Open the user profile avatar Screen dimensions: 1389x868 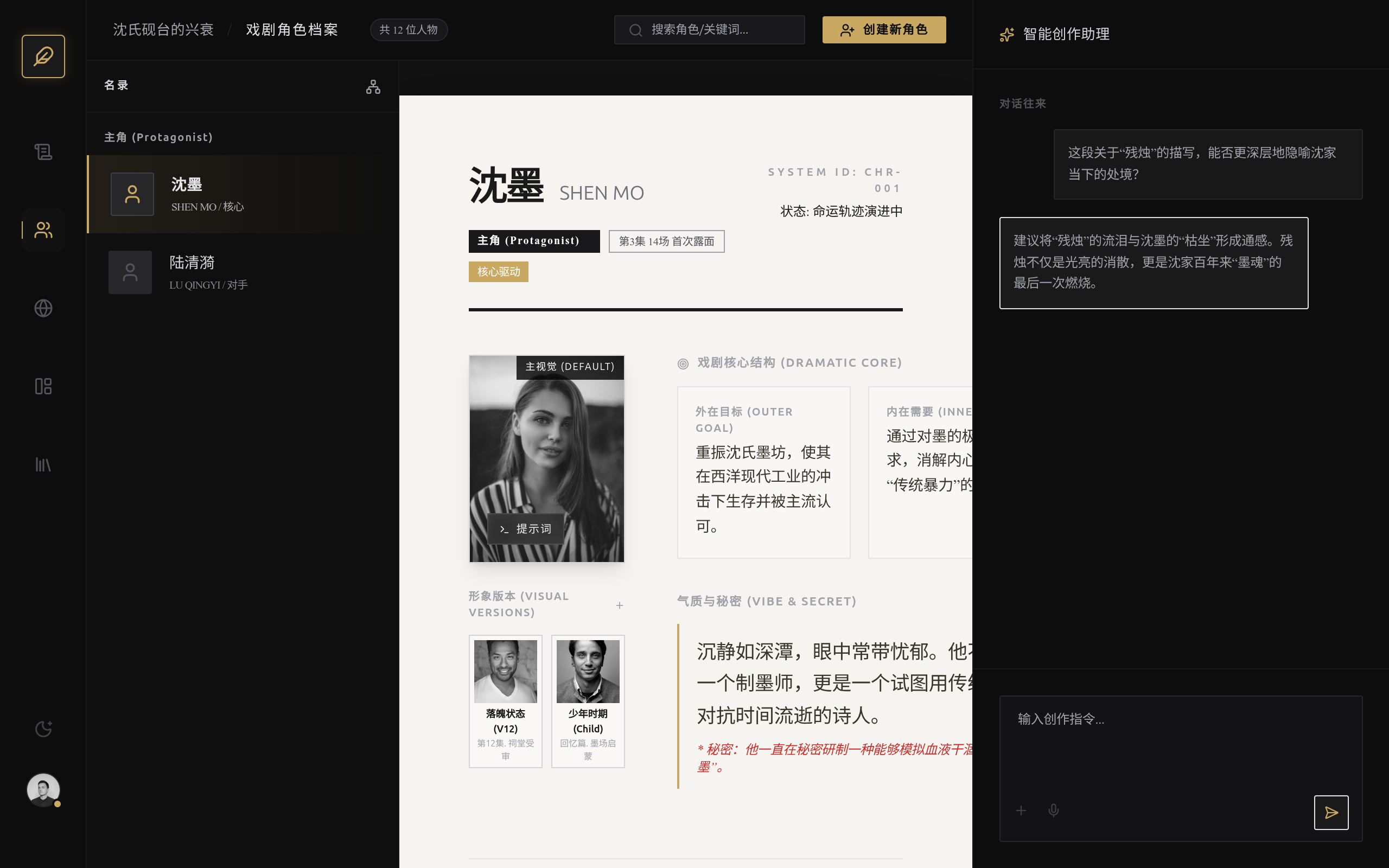tap(43, 789)
